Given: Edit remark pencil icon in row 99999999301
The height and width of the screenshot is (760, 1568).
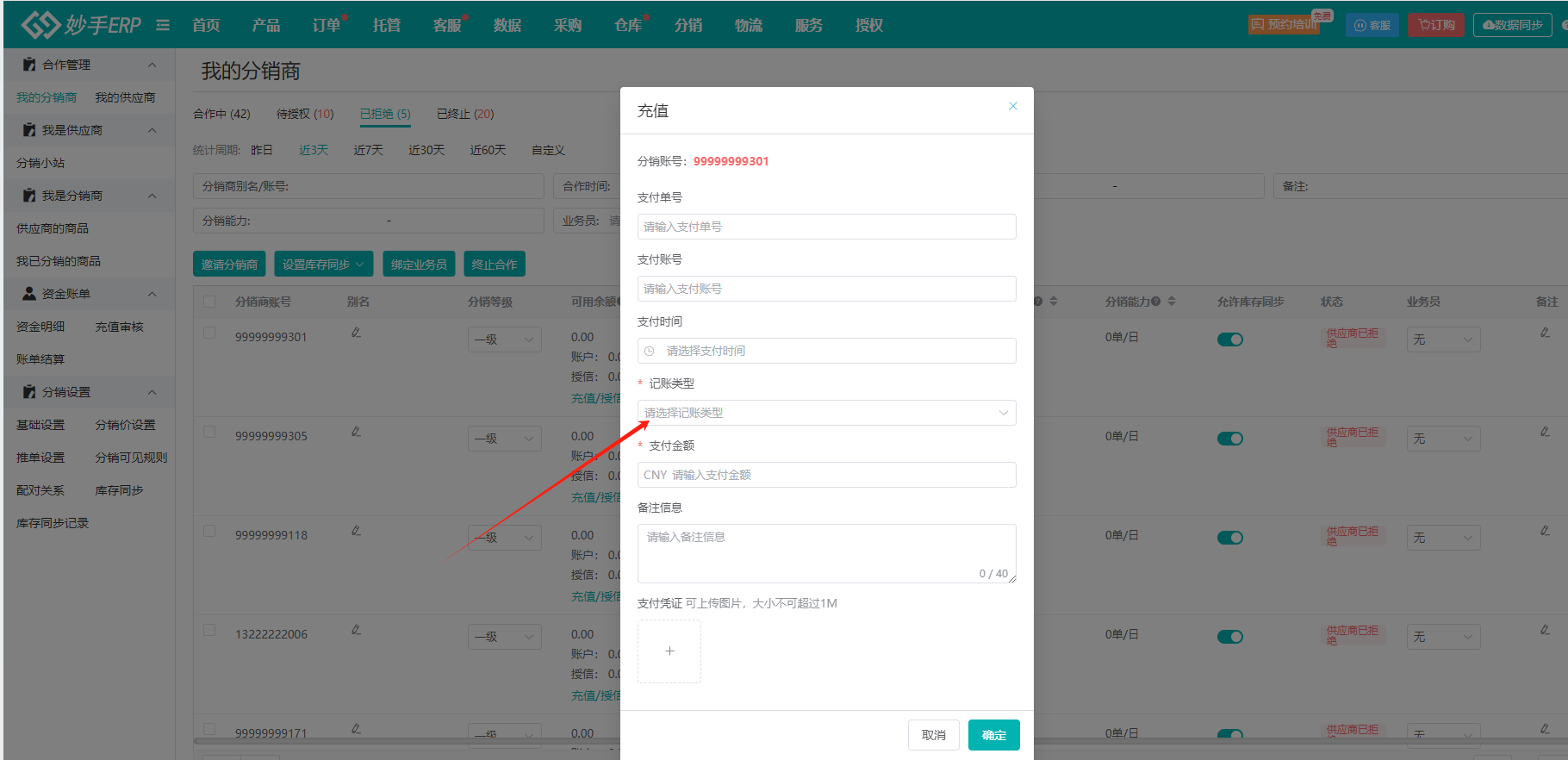Looking at the screenshot, I should pyautogui.click(x=1545, y=333).
